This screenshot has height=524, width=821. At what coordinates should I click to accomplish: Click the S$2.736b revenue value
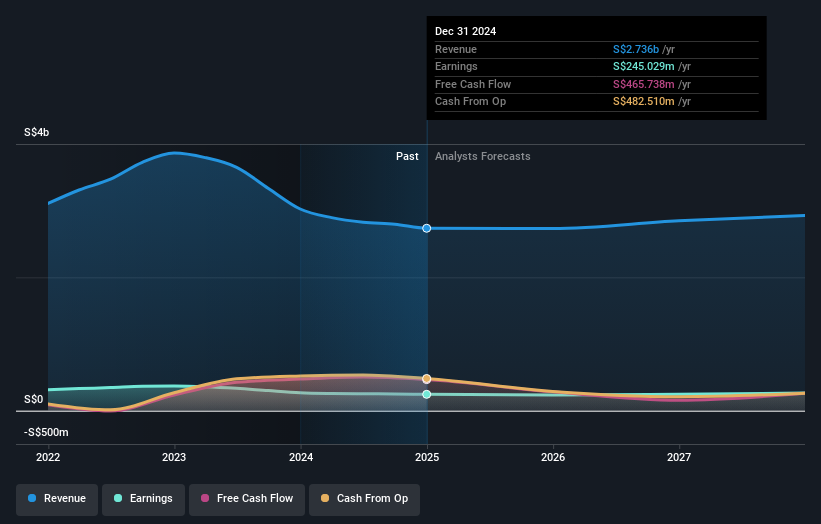[636, 49]
